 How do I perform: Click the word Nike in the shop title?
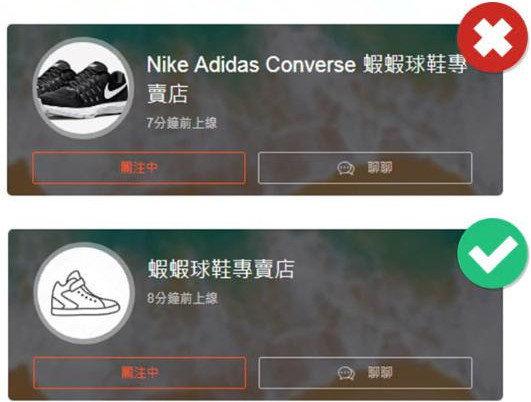pos(168,64)
